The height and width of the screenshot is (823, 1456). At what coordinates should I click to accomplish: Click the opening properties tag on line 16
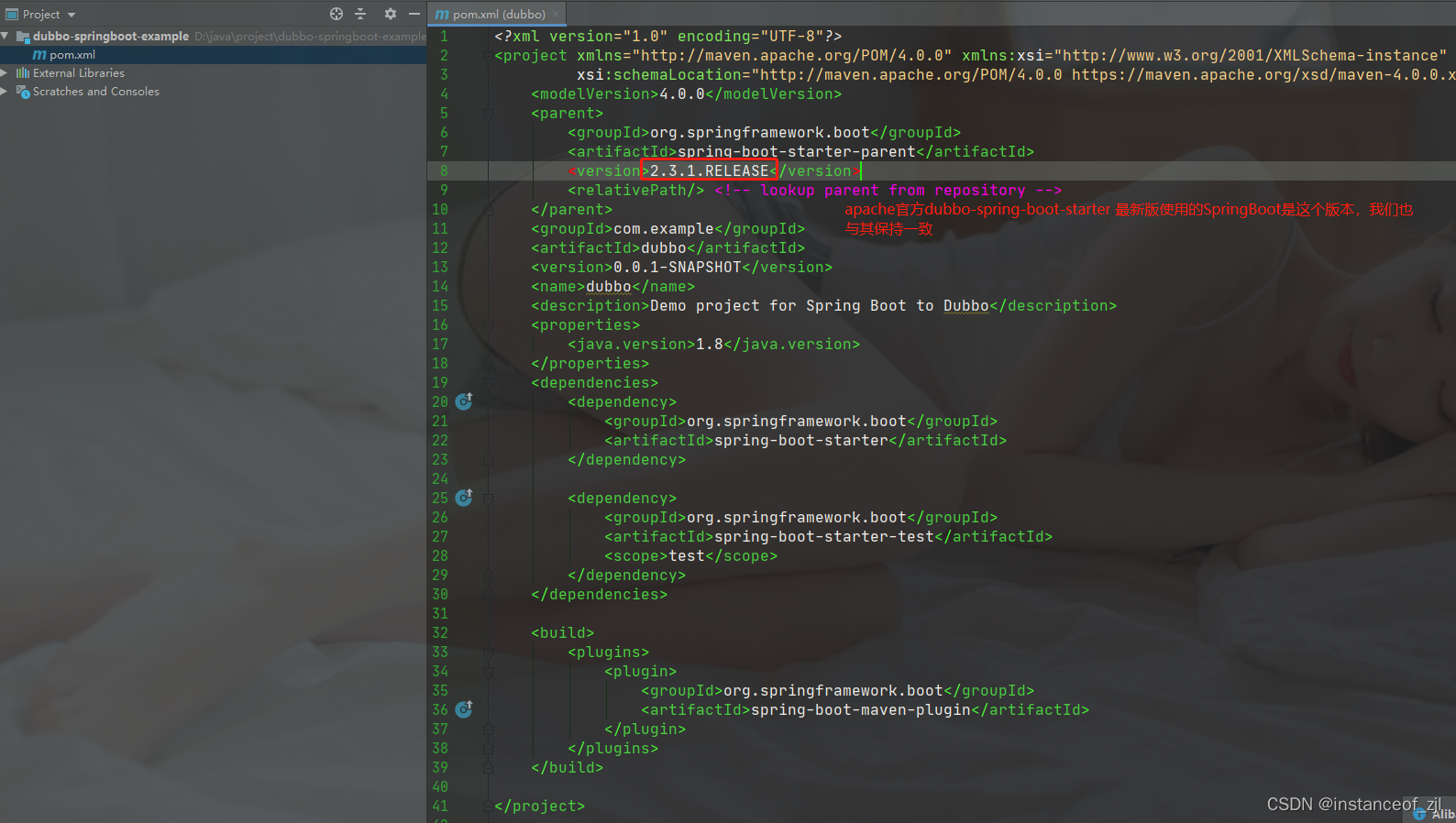tap(586, 324)
